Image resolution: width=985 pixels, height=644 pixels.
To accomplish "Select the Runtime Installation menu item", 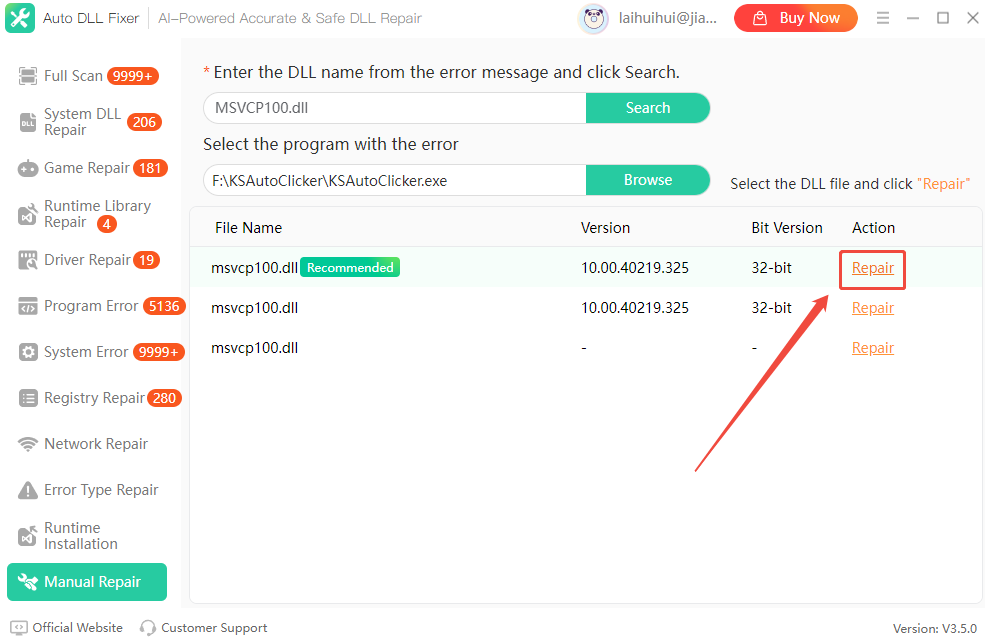I will pyautogui.click(x=80, y=536).
